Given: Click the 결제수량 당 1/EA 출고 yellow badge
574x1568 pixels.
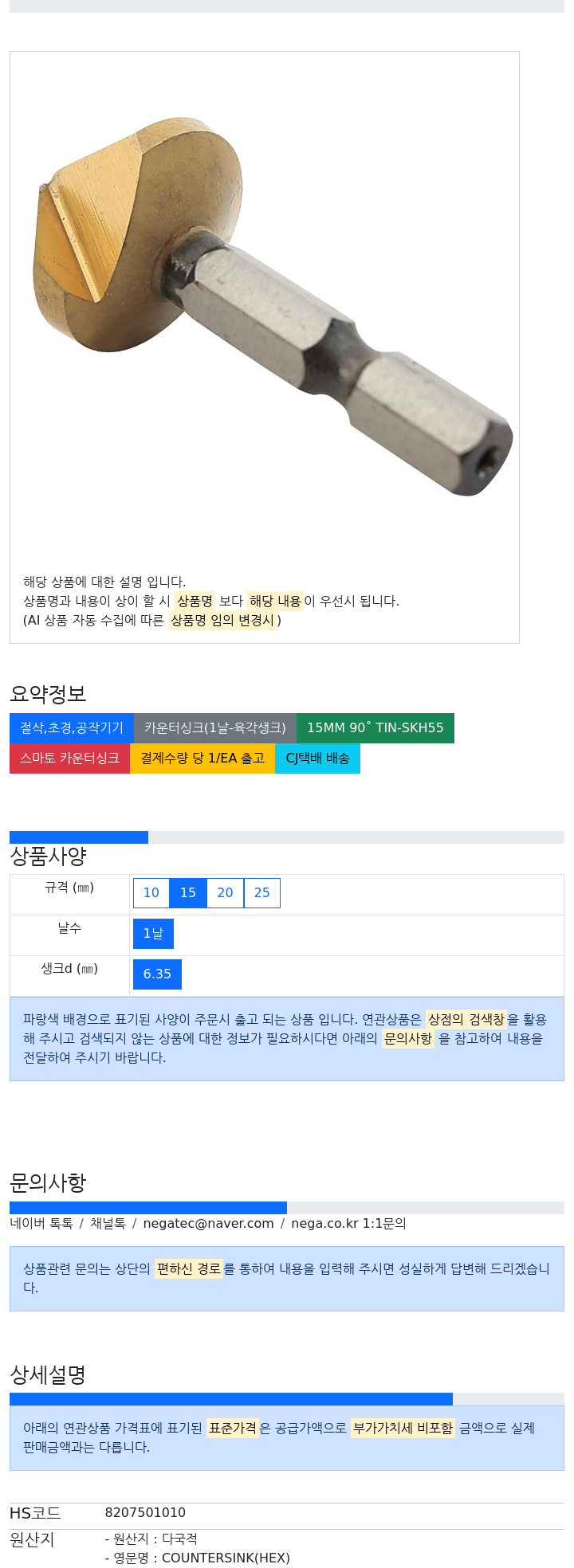Looking at the screenshot, I should (202, 758).
